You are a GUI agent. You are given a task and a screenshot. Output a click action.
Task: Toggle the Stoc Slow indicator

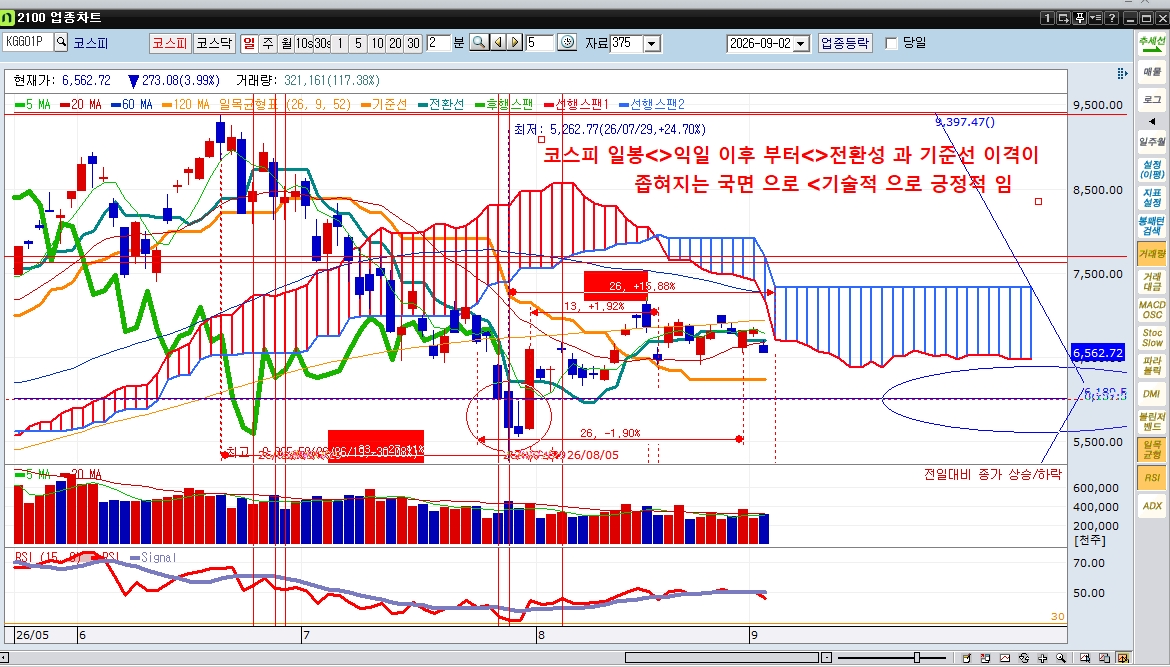pos(1151,337)
